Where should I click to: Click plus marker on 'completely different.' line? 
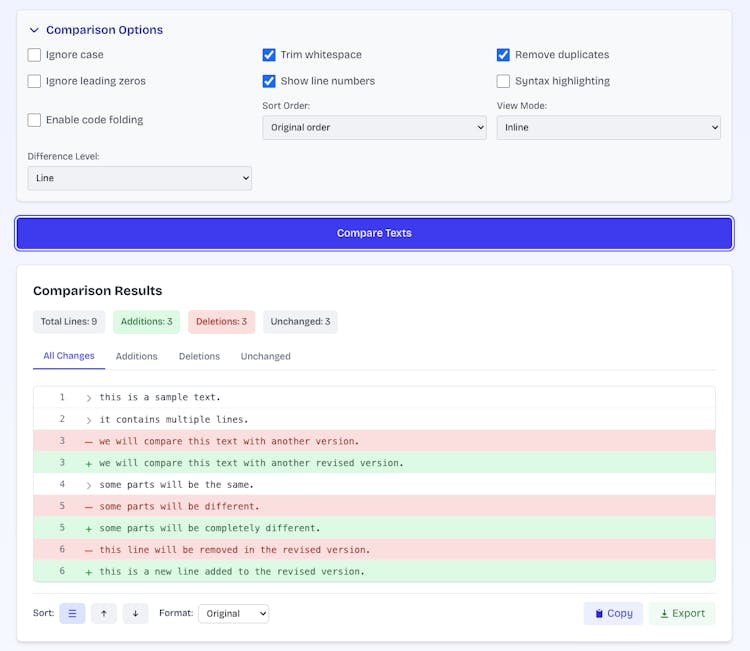[88, 529]
